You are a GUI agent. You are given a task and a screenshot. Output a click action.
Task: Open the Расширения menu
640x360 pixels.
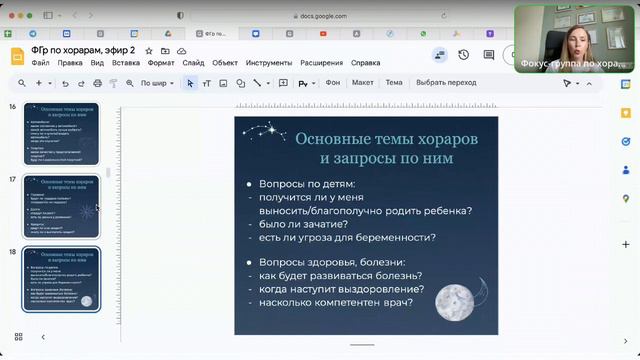point(322,63)
